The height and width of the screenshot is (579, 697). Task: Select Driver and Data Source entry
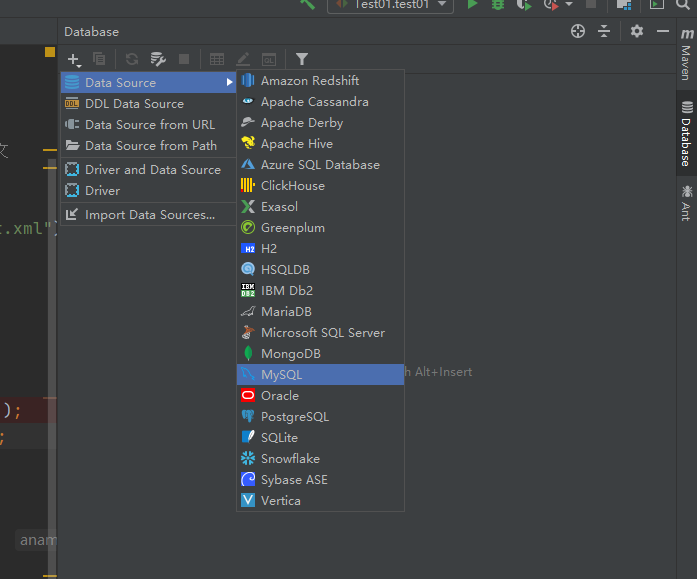click(148, 169)
